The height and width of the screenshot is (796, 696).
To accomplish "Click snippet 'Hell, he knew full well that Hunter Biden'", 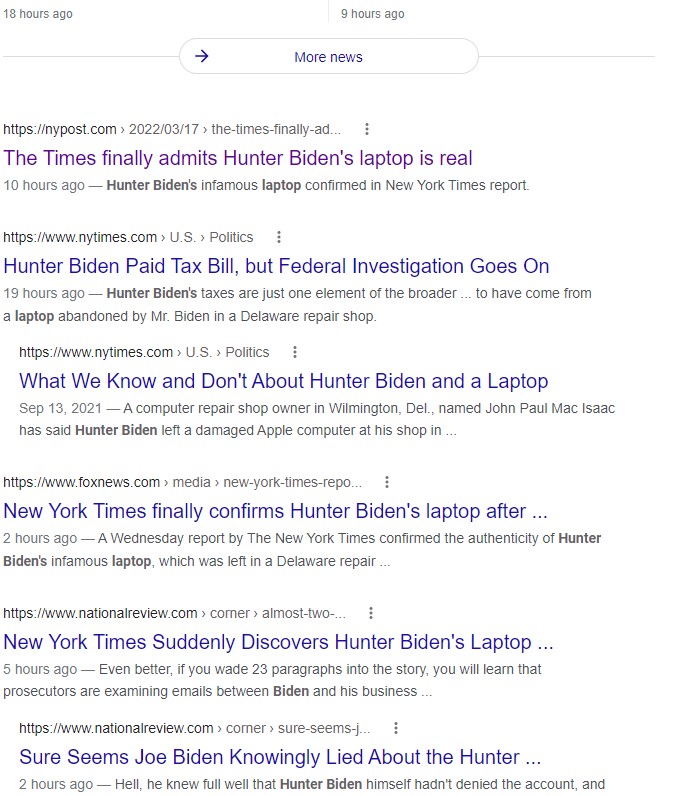I will pyautogui.click(x=312, y=784).
